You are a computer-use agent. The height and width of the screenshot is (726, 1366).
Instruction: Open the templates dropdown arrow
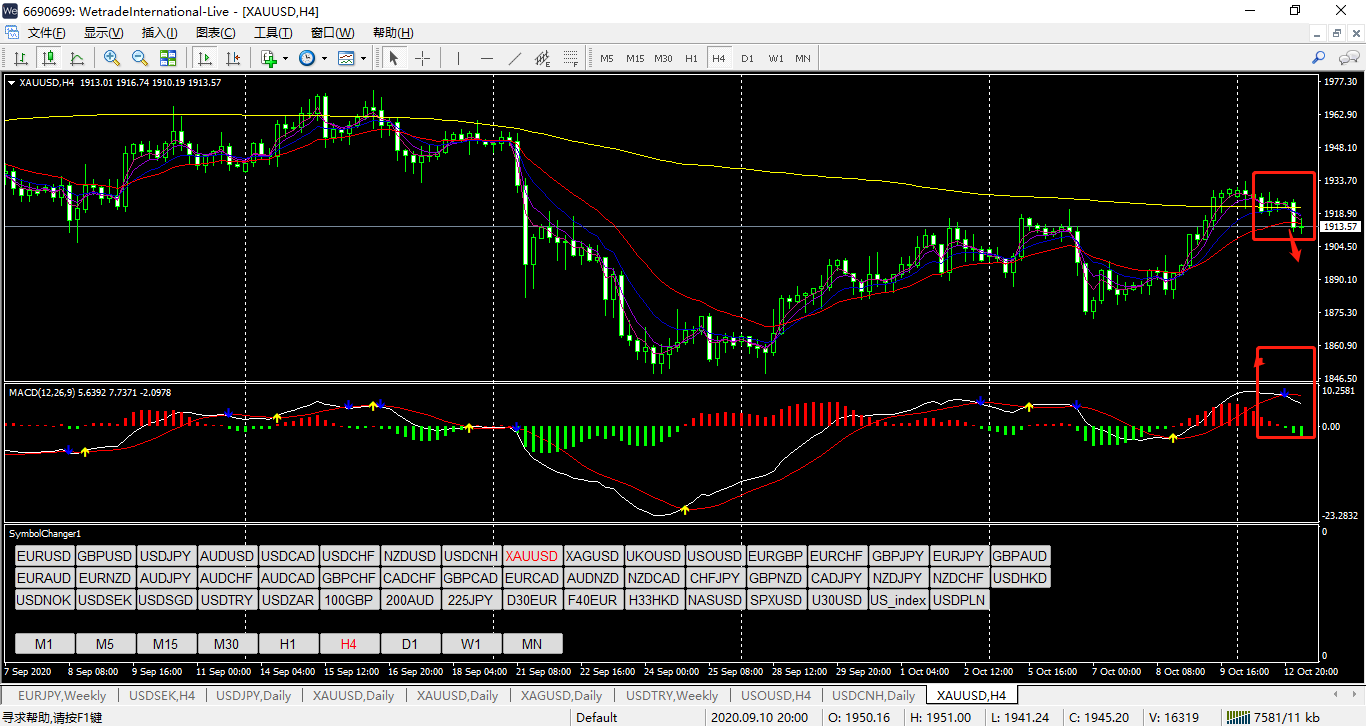point(363,58)
